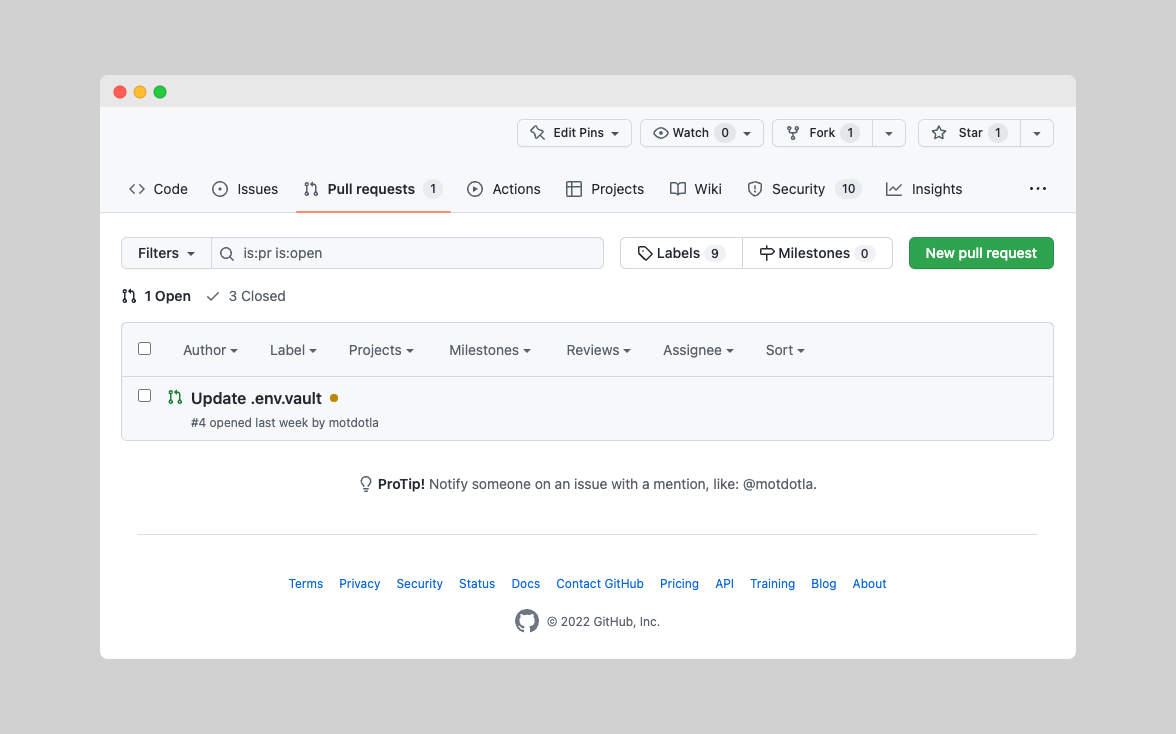Tick the select-all pull requests checkbox
The height and width of the screenshot is (734, 1176).
point(145,349)
